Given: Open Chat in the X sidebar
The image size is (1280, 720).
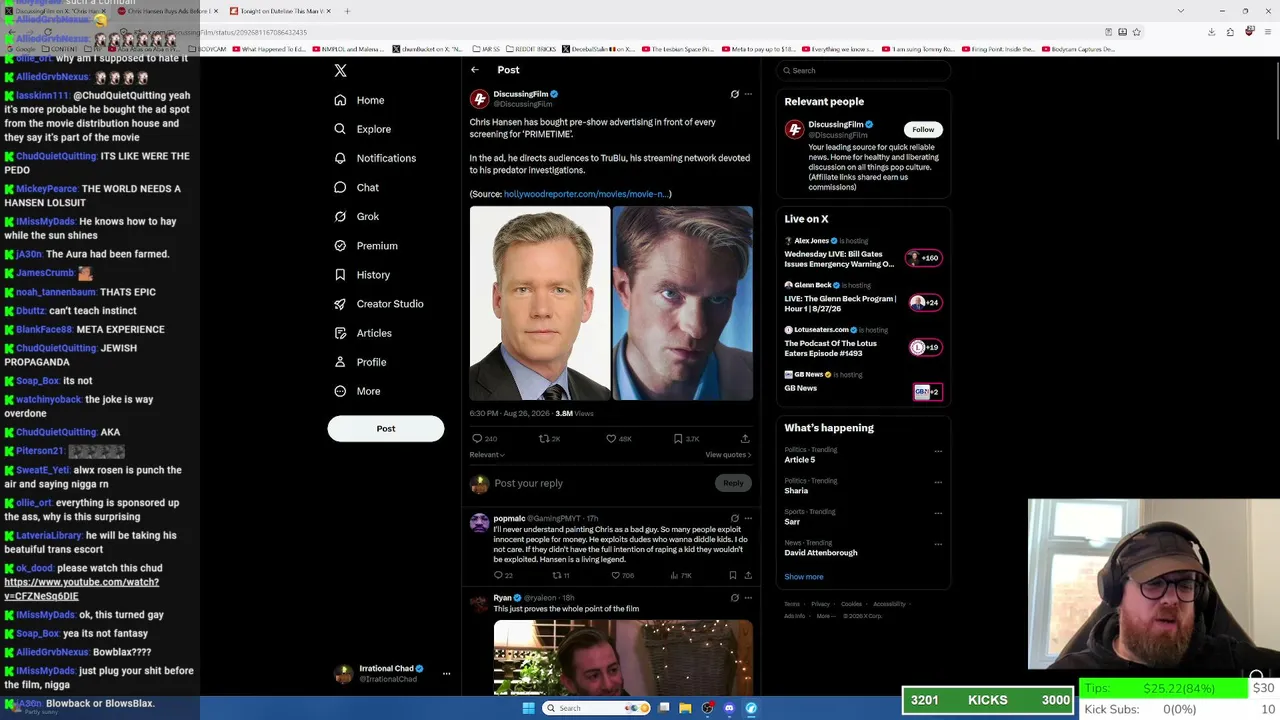Looking at the screenshot, I should (x=356, y=187).
